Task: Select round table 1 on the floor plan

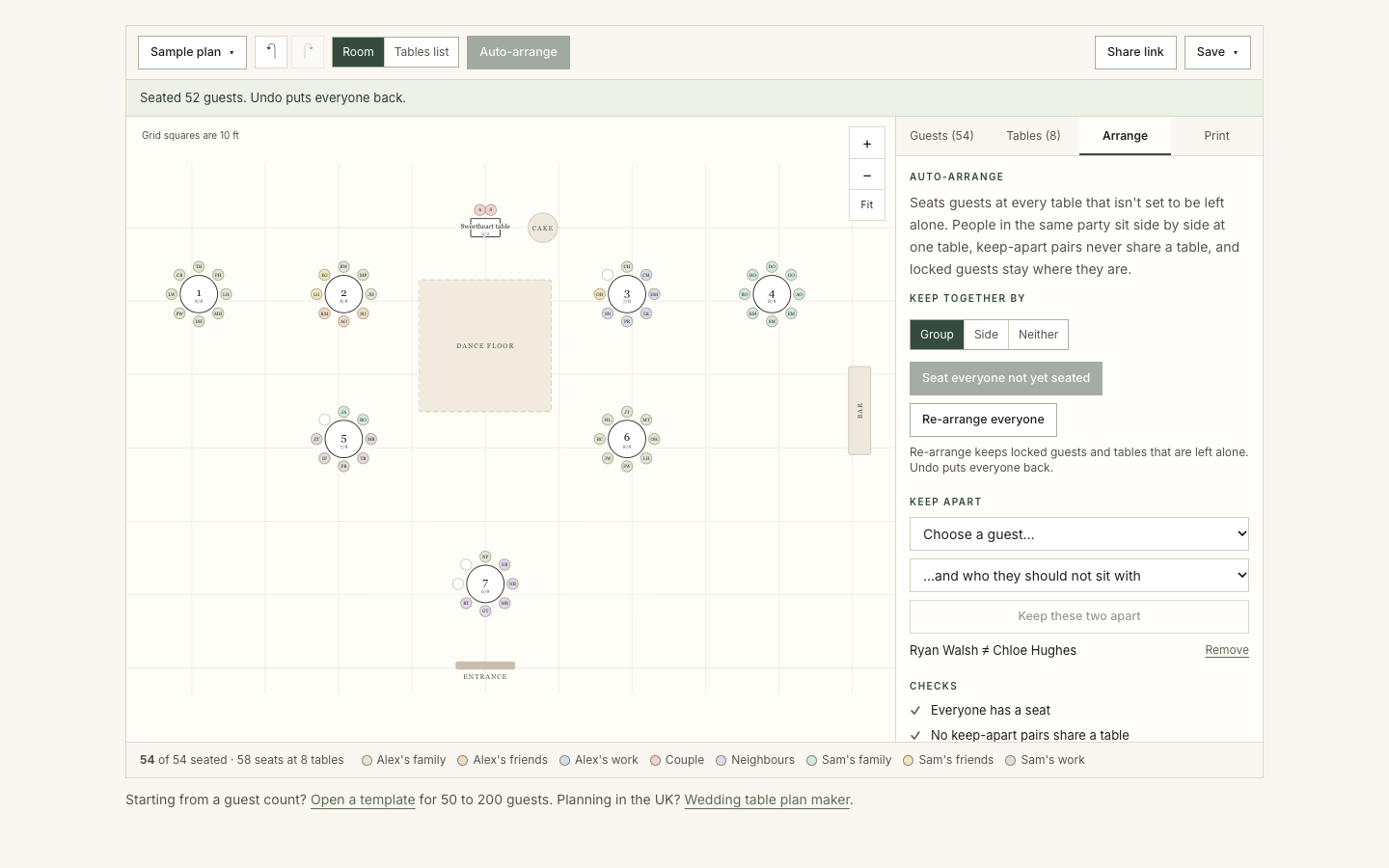Action: coord(199,294)
